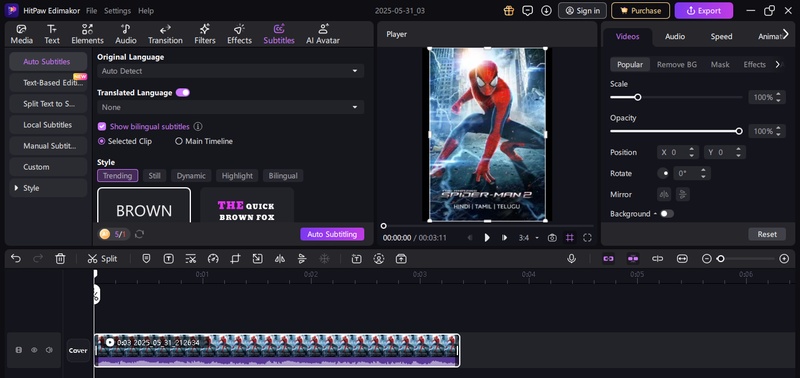The image size is (800, 378).
Task: Open the Media panel
Action: pos(21,34)
